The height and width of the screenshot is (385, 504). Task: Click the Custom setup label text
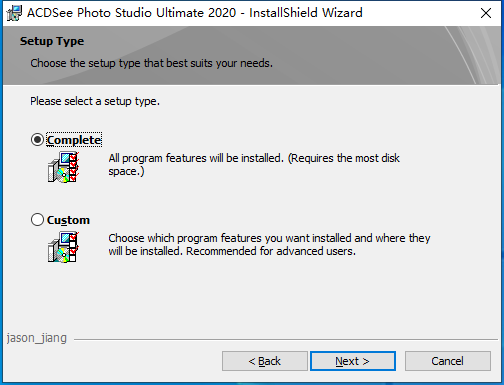(68, 220)
